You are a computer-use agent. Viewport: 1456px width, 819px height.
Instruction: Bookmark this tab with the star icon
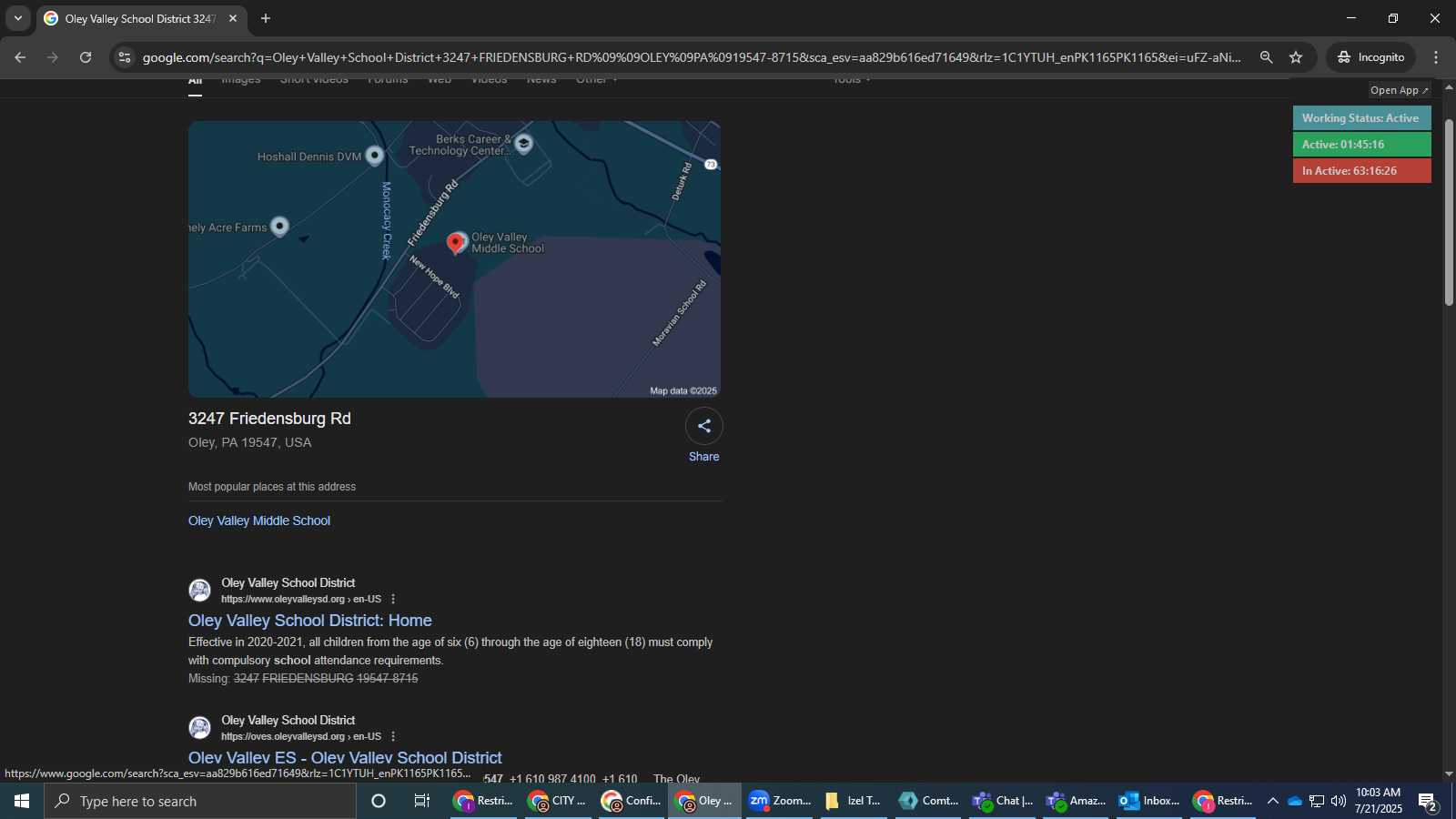pos(1296,57)
